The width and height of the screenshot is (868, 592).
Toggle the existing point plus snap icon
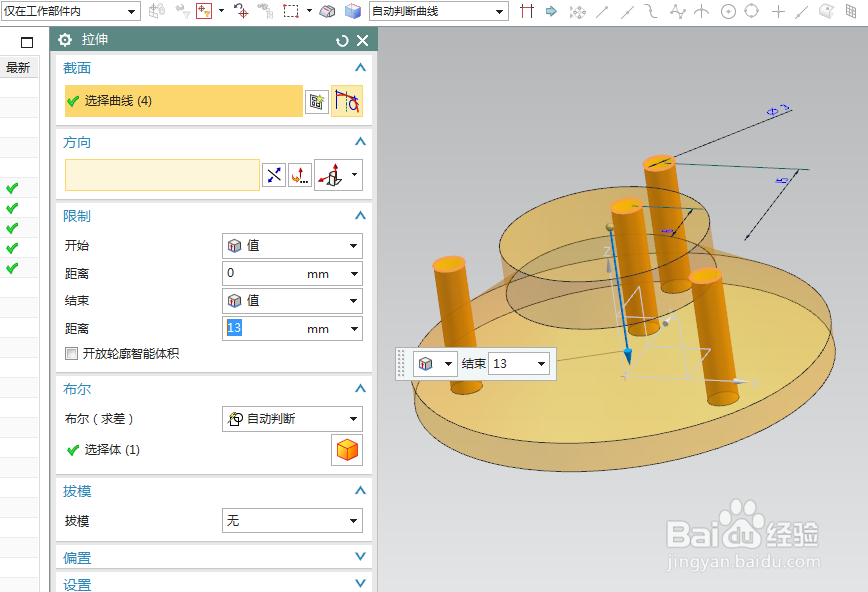pos(778,11)
